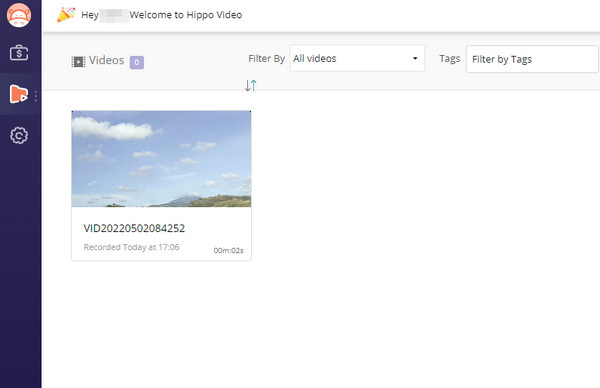This screenshot has width=600, height=388.
Task: Open the video library folder icon
Action: (x=19, y=94)
